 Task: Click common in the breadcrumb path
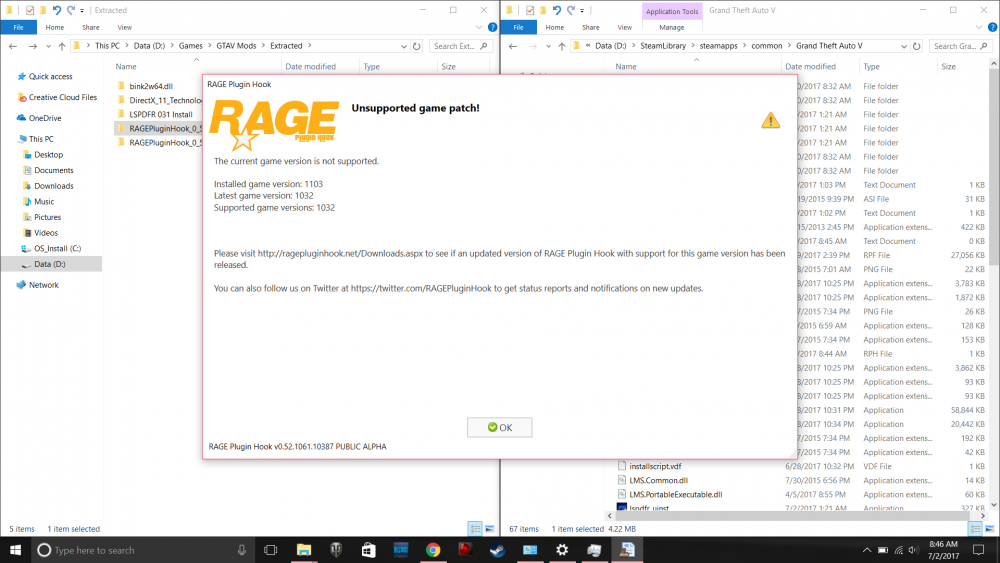point(767,46)
